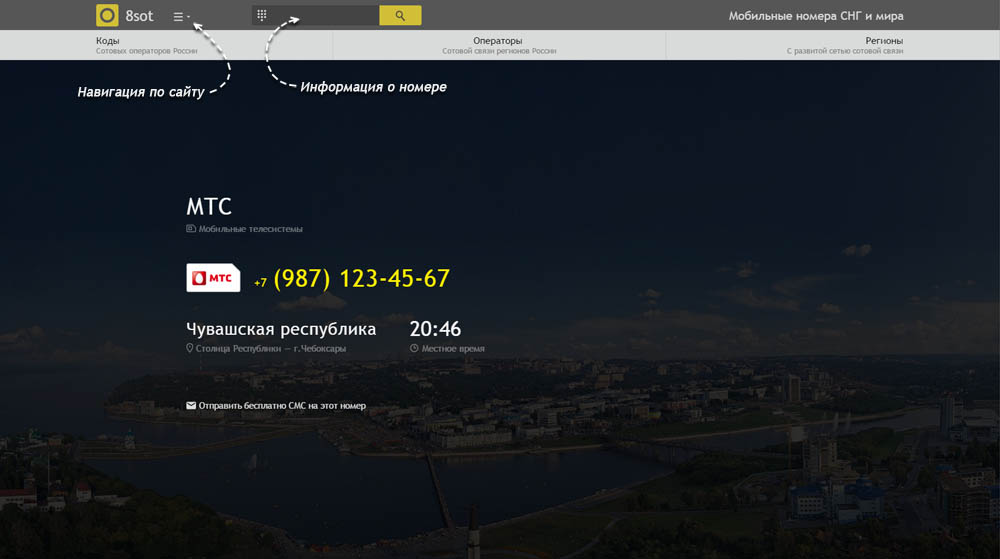Open the hamburger navigation menu dropdown
Viewport: 1000px width, 559px height.
(181, 17)
